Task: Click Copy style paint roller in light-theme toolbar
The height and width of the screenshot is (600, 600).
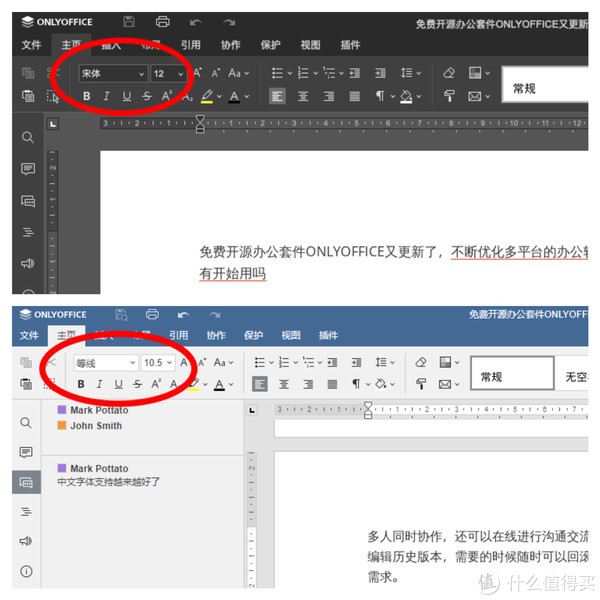Action: [421, 384]
